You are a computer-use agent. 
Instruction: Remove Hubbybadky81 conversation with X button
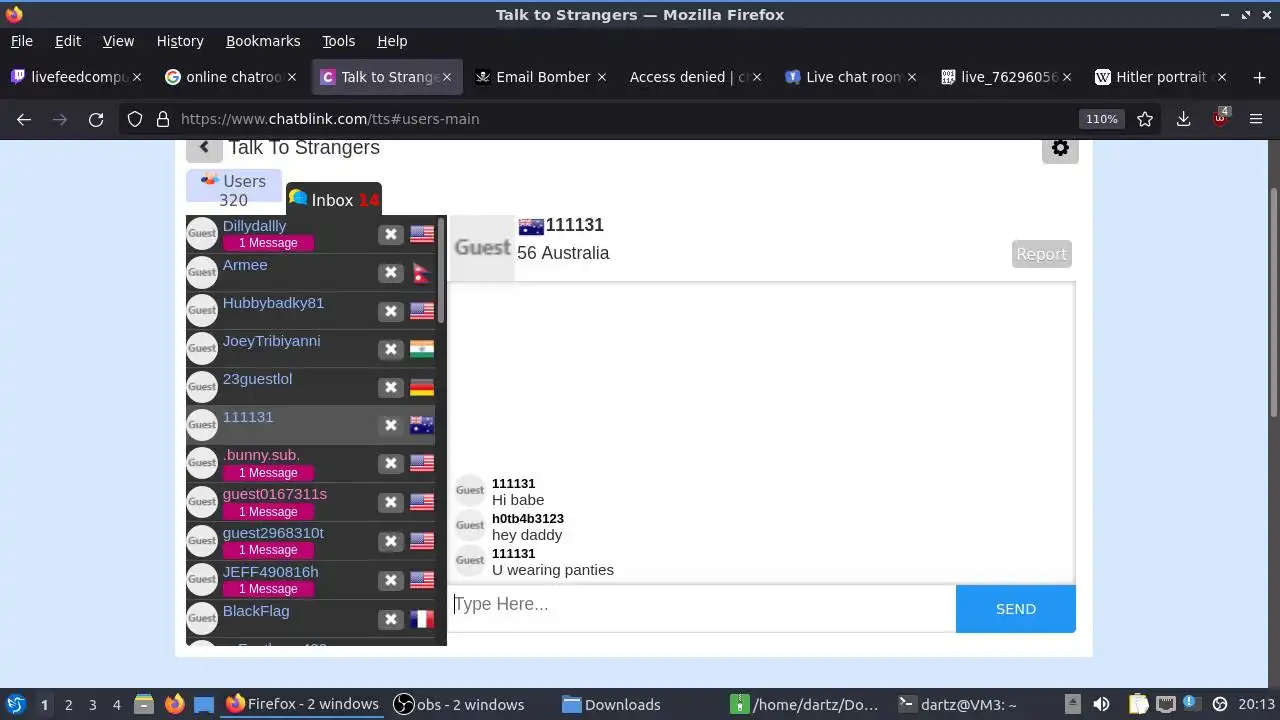391,311
